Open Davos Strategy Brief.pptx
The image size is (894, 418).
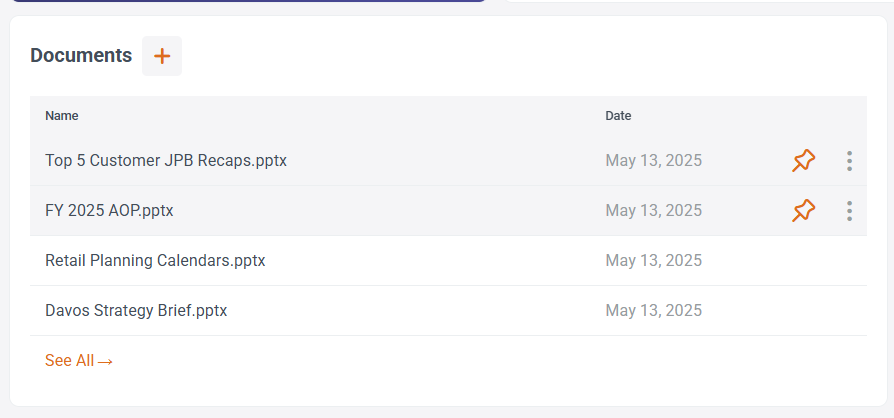(136, 311)
